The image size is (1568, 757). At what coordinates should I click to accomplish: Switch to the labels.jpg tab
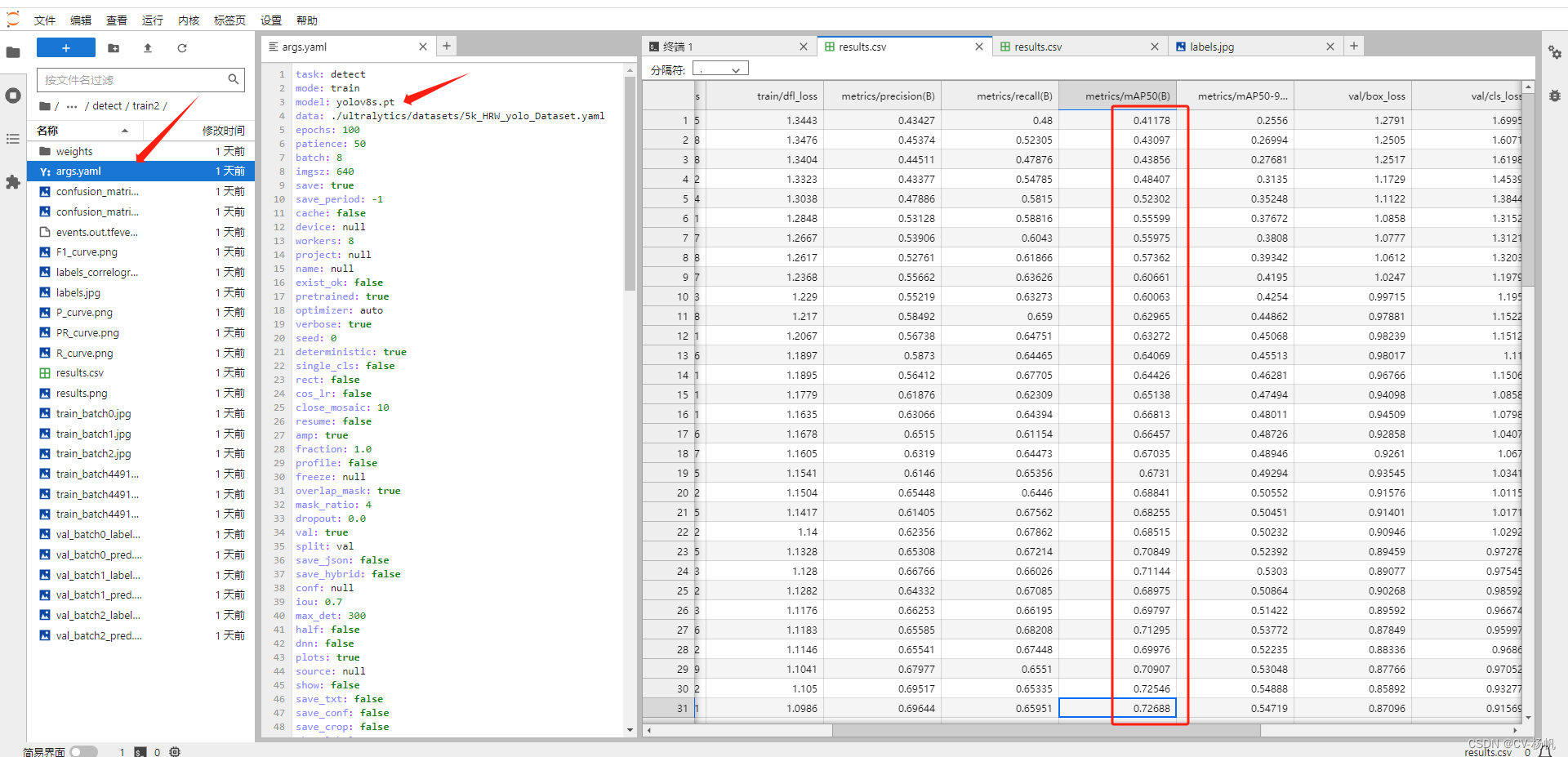coord(1254,47)
